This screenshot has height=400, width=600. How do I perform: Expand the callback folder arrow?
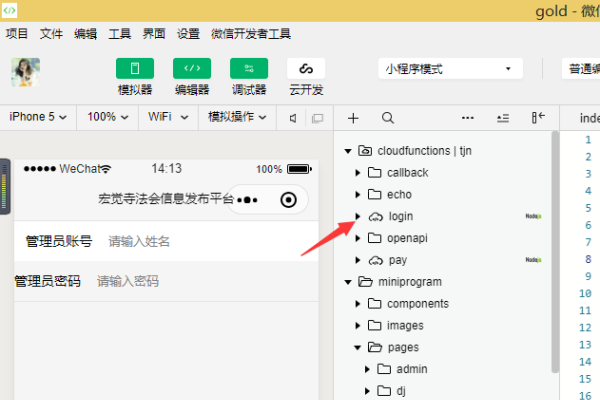[358, 173]
